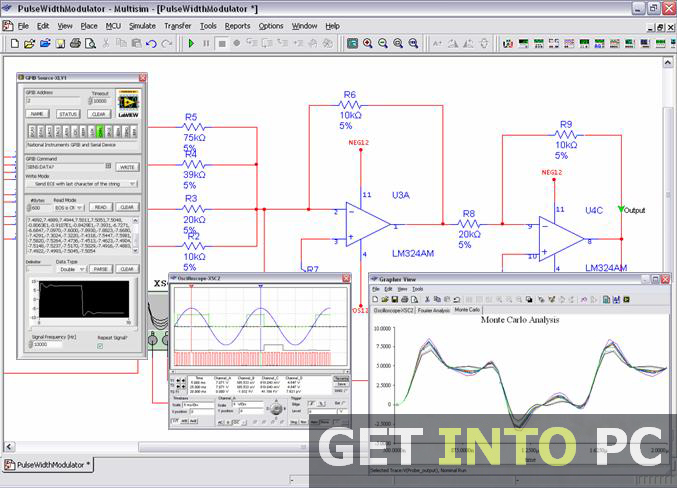The height and width of the screenshot is (488, 677).
Task: Select PulseWidthModulator sheet tab
Action: 48,465
